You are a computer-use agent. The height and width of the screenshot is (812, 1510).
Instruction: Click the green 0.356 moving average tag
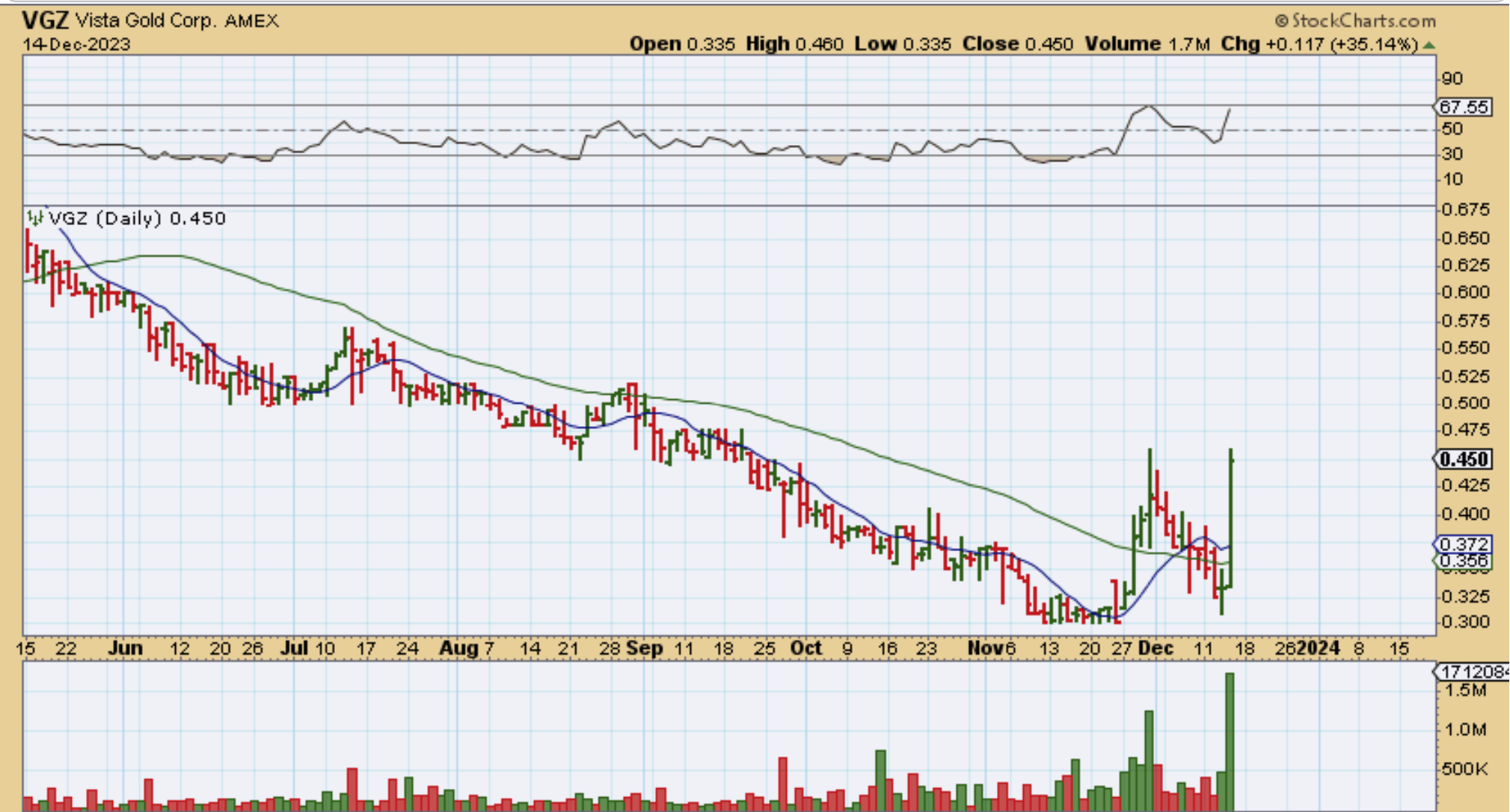pos(1463,562)
